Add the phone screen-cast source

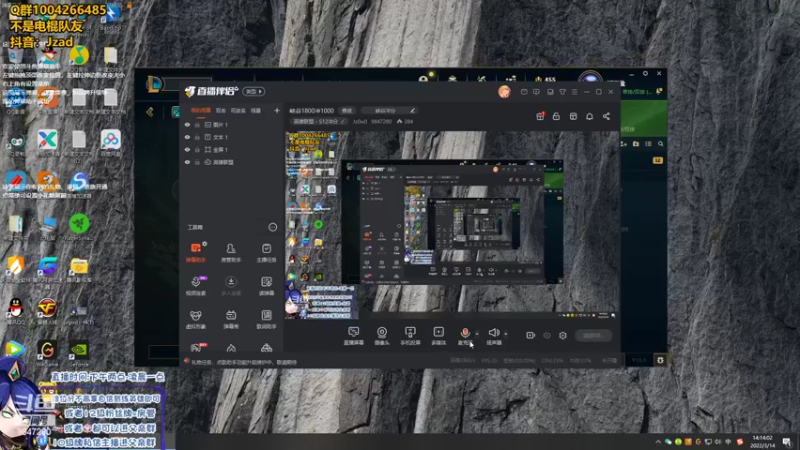(x=410, y=336)
